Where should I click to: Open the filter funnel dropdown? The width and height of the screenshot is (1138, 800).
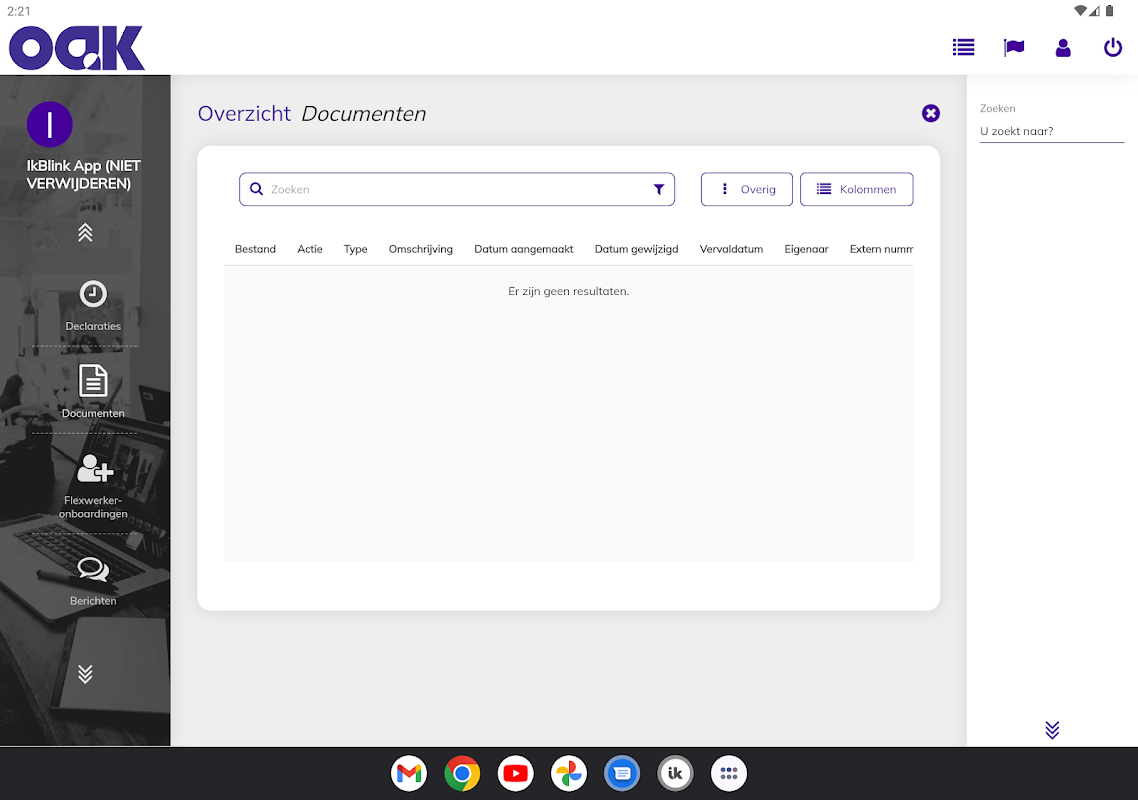tap(658, 189)
